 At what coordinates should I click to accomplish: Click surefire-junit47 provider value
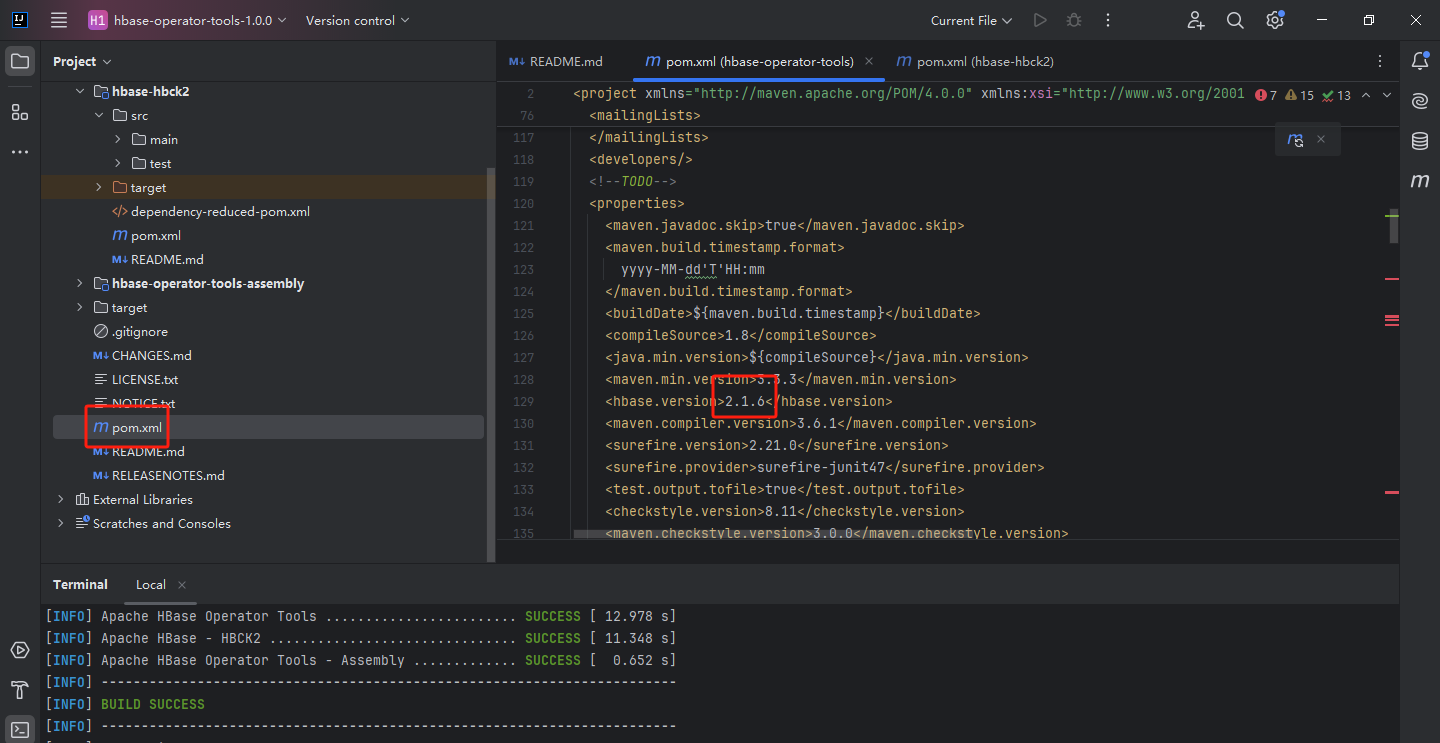pyautogui.click(x=821, y=467)
